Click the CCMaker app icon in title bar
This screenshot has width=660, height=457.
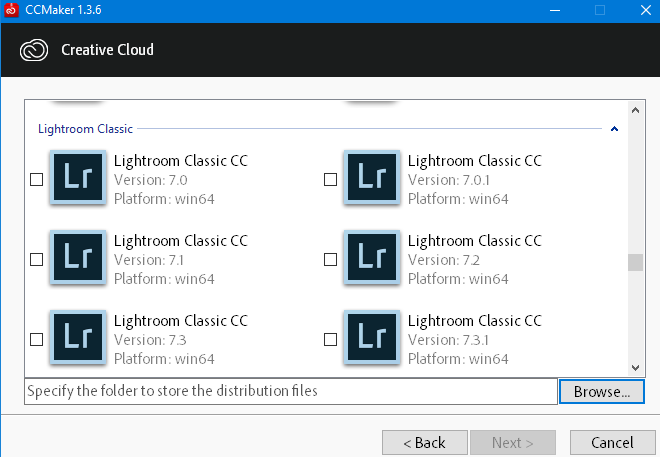click(x=11, y=10)
